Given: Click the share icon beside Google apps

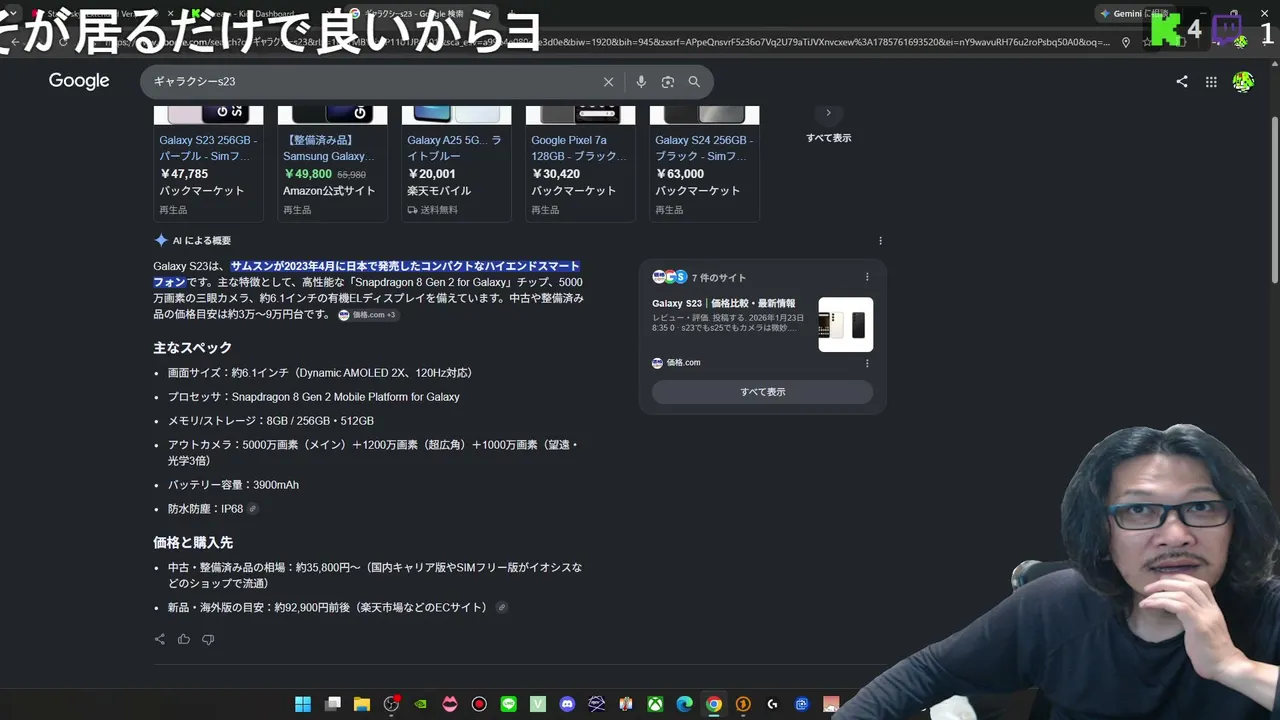Looking at the screenshot, I should tap(1182, 82).
